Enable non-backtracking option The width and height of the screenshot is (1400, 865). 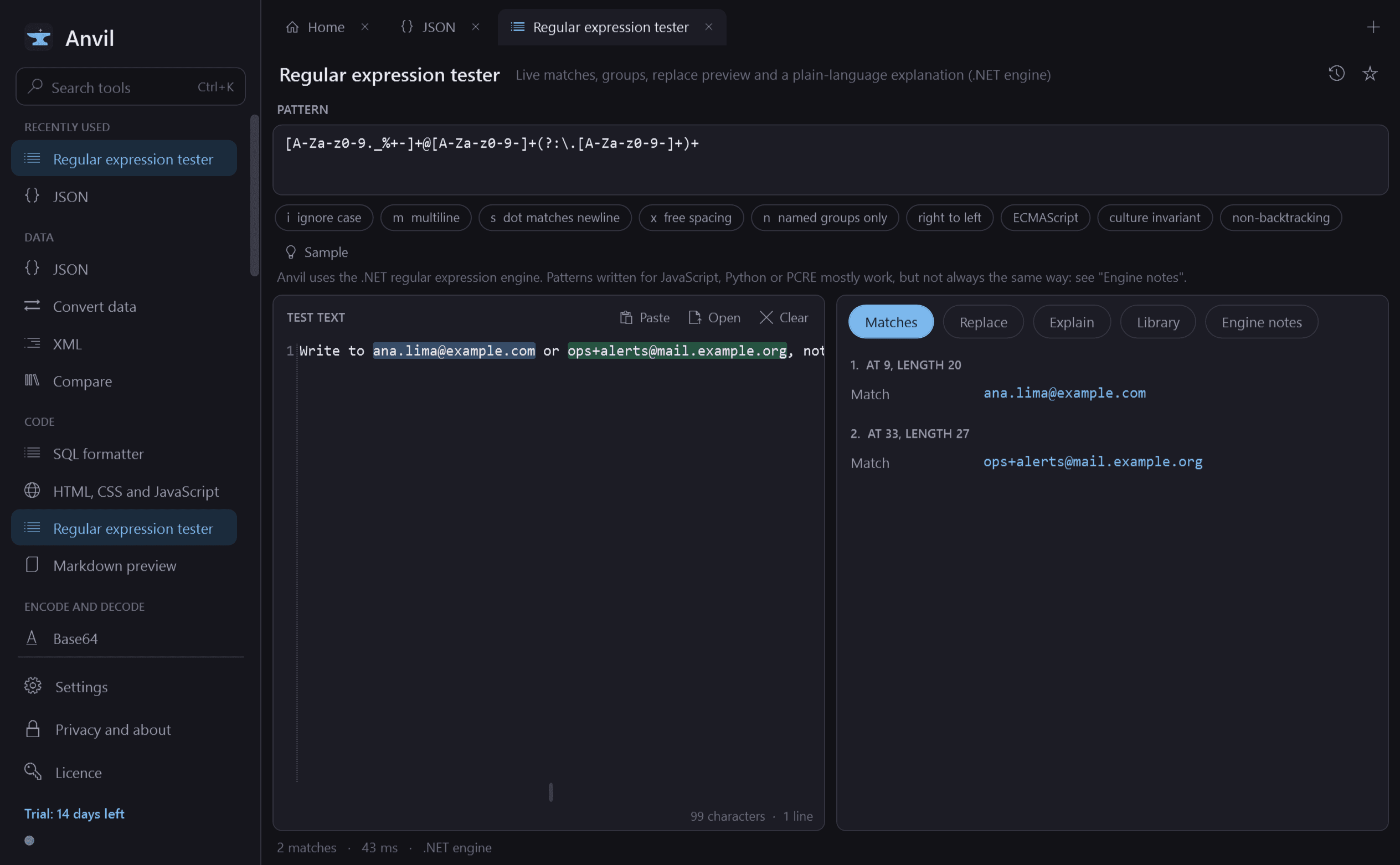[x=1280, y=218]
